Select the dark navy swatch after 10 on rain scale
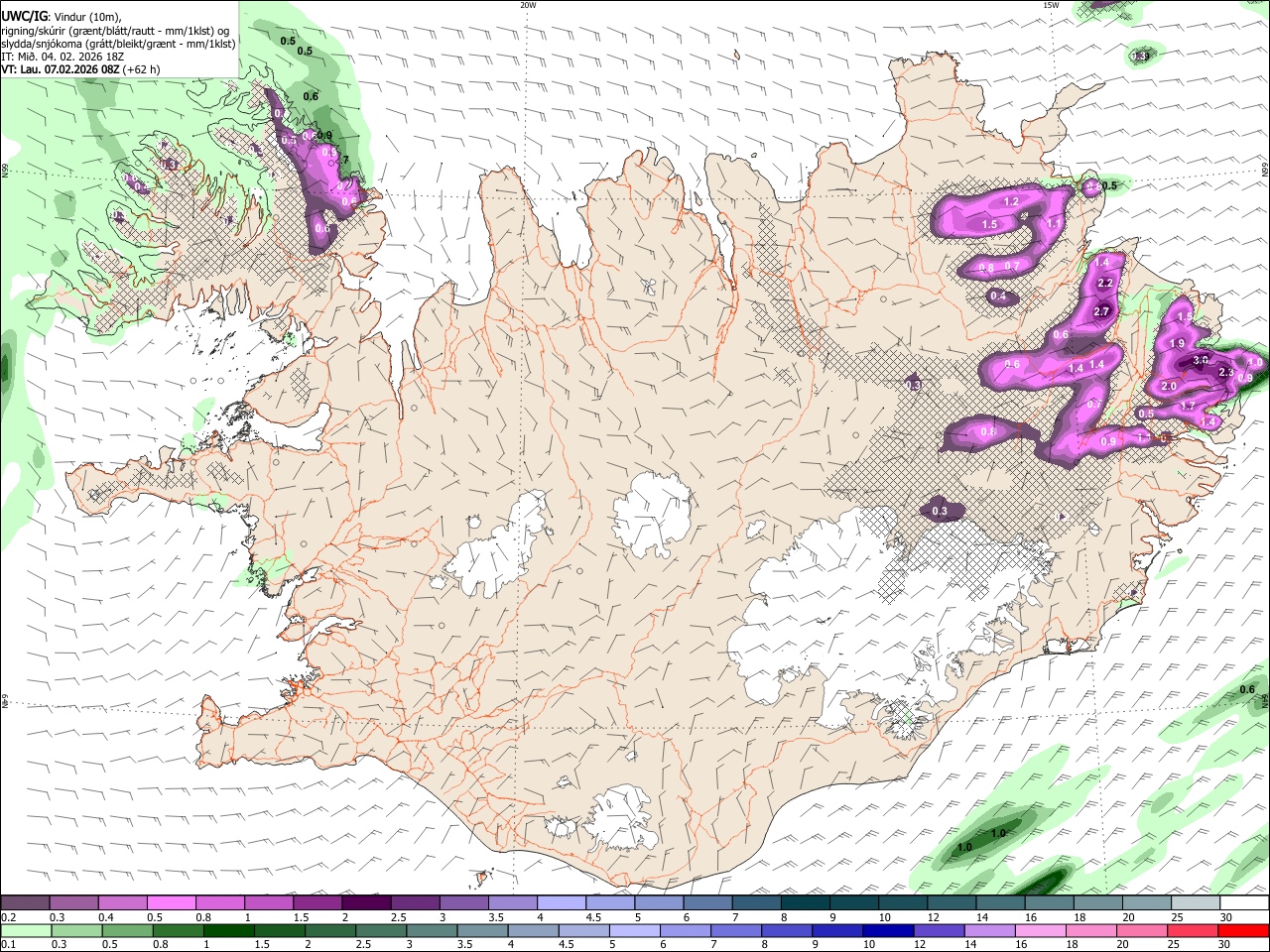The width and height of the screenshot is (1270, 952). [x=886, y=931]
